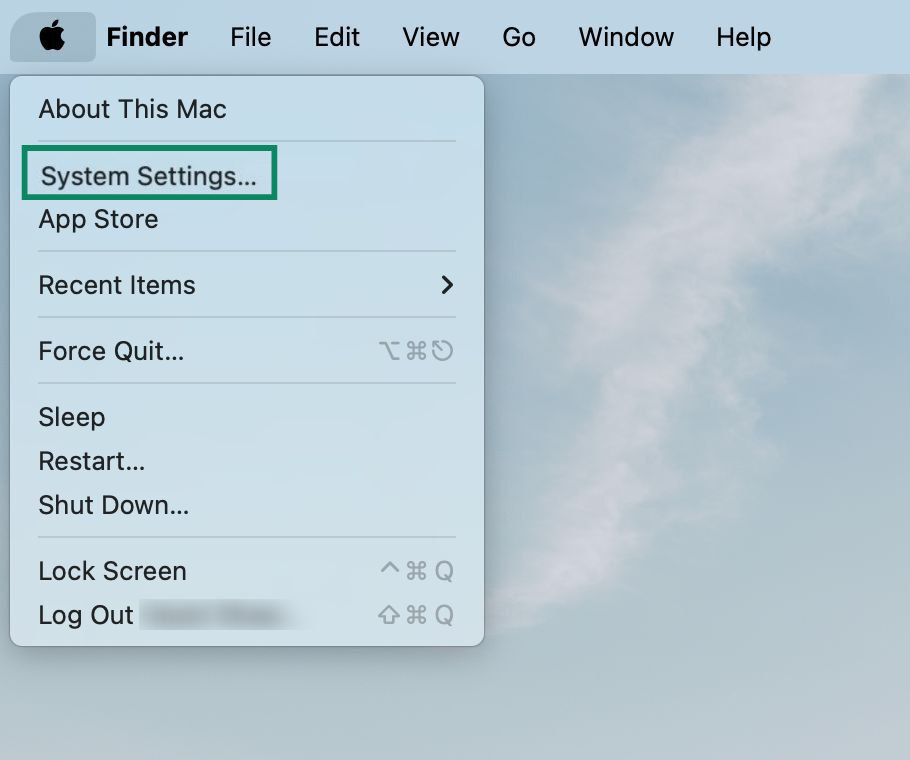Open the Finder application menu

[x=146, y=37]
